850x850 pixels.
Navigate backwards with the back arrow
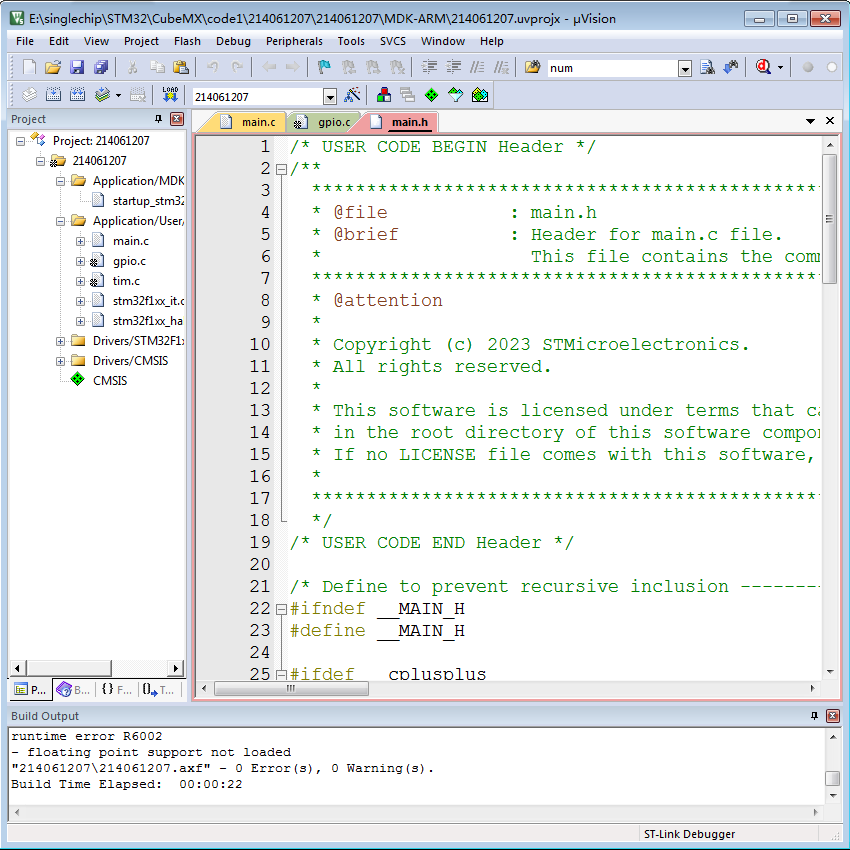[269, 67]
